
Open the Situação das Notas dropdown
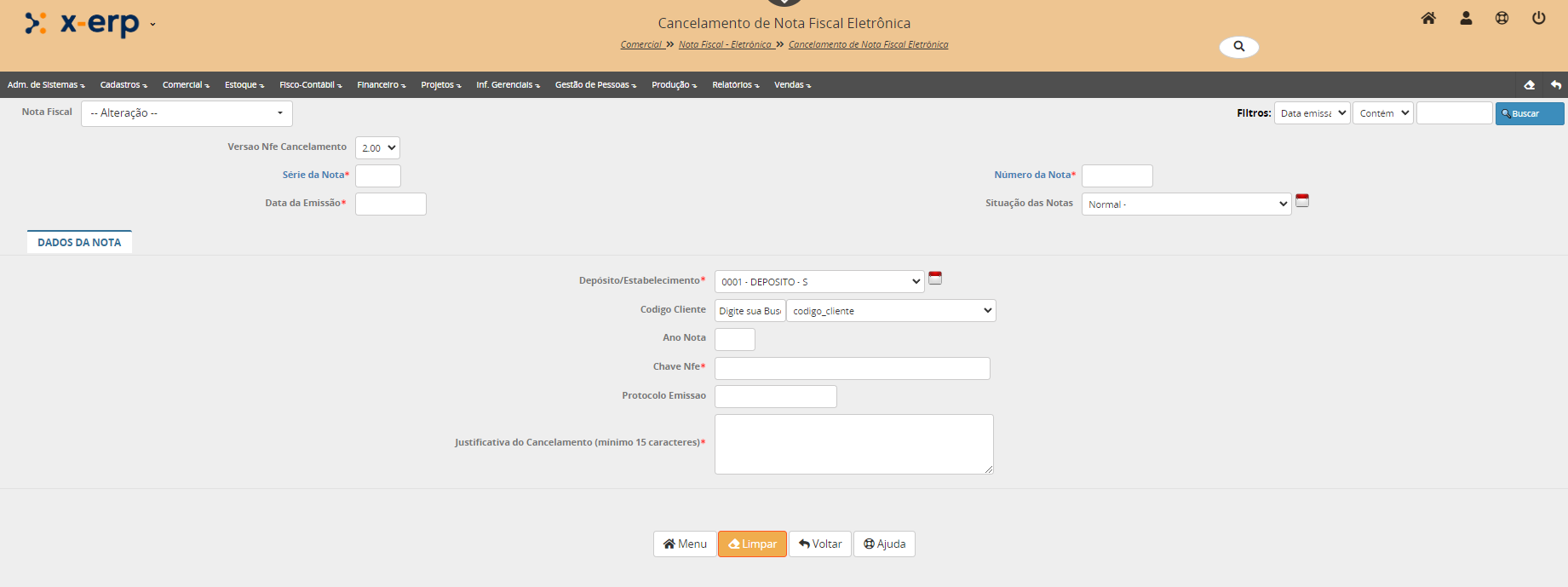[x=1186, y=204]
